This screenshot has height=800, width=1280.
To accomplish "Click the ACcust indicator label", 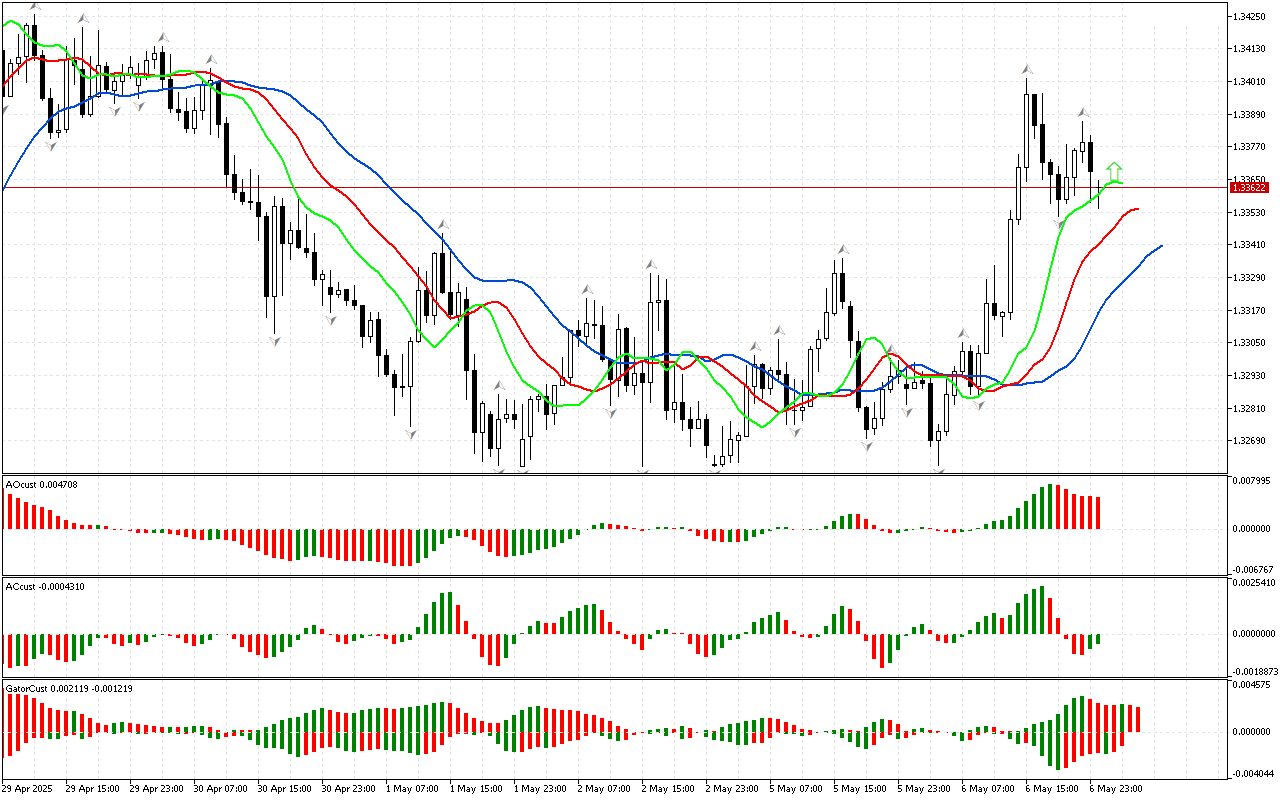I will [44, 586].
